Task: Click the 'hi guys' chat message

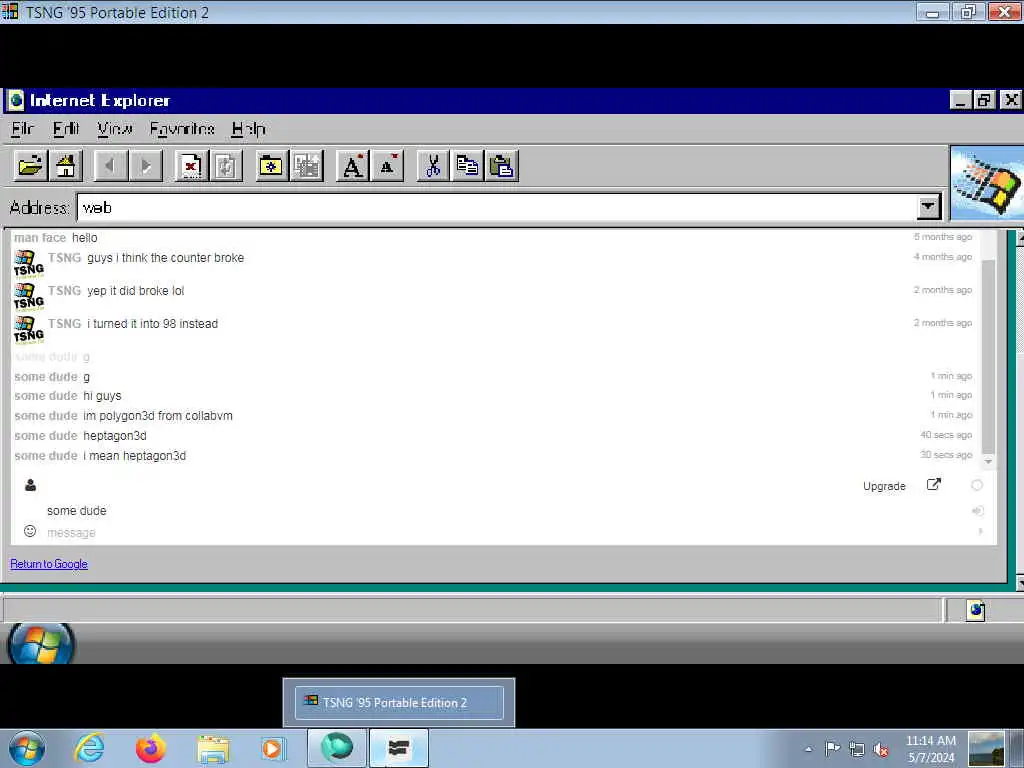Action: tap(103, 396)
